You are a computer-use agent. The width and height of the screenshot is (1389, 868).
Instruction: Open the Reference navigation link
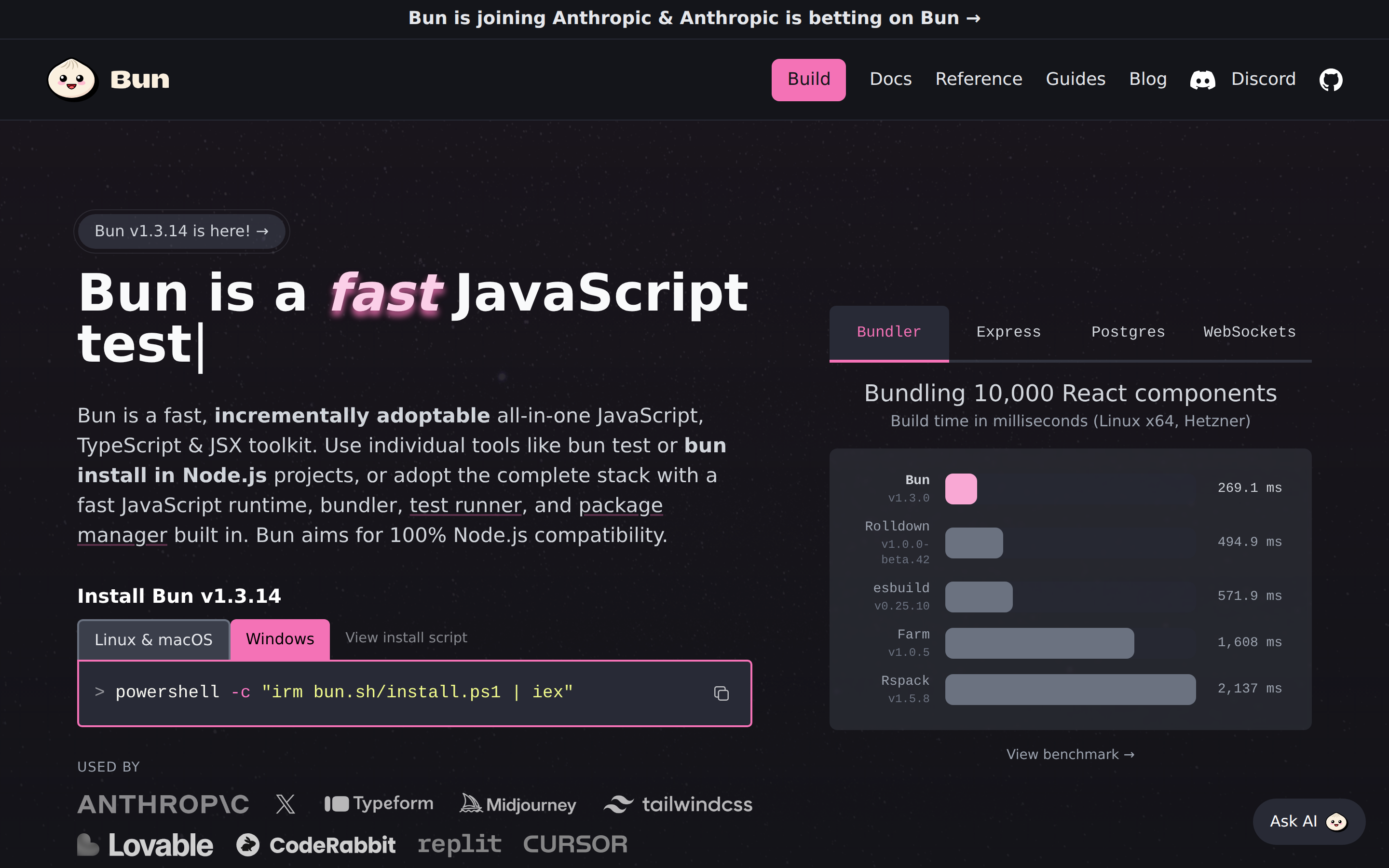pyautogui.click(x=979, y=79)
